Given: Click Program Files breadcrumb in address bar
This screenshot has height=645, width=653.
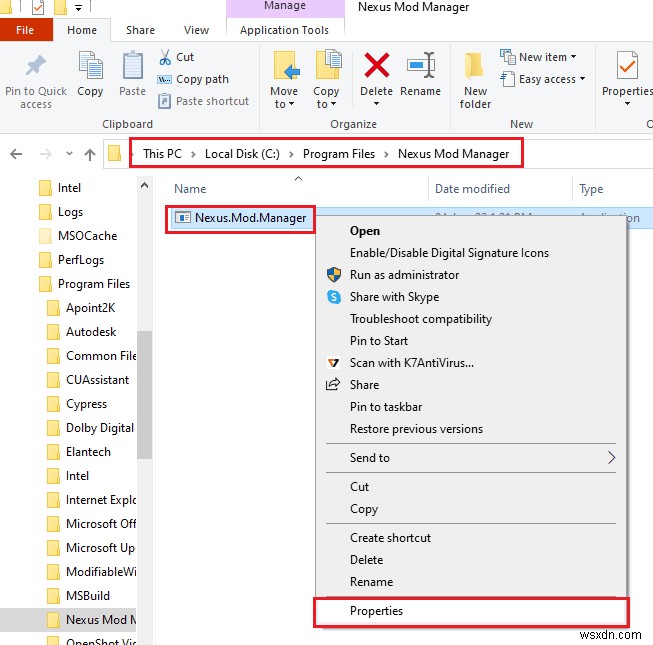Looking at the screenshot, I should click(x=339, y=154).
